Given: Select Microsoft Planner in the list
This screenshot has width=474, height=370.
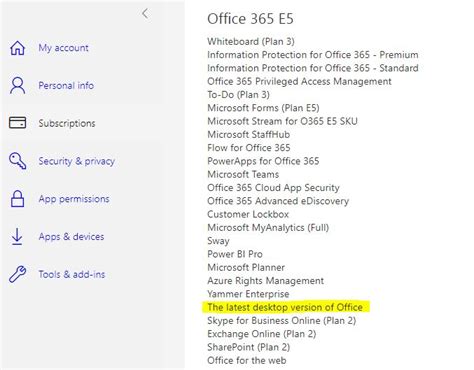Looking at the screenshot, I should [x=246, y=267].
